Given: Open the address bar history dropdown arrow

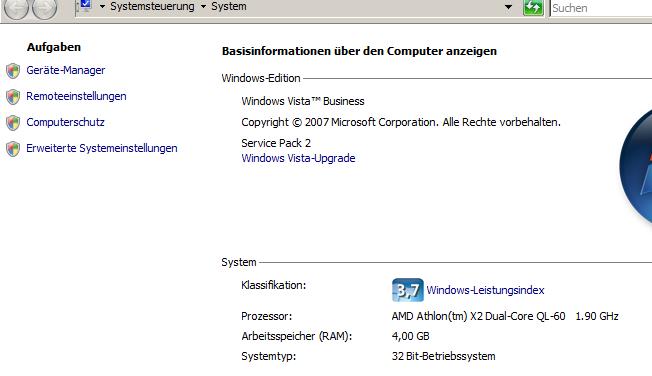Looking at the screenshot, I should pyautogui.click(x=508, y=7).
